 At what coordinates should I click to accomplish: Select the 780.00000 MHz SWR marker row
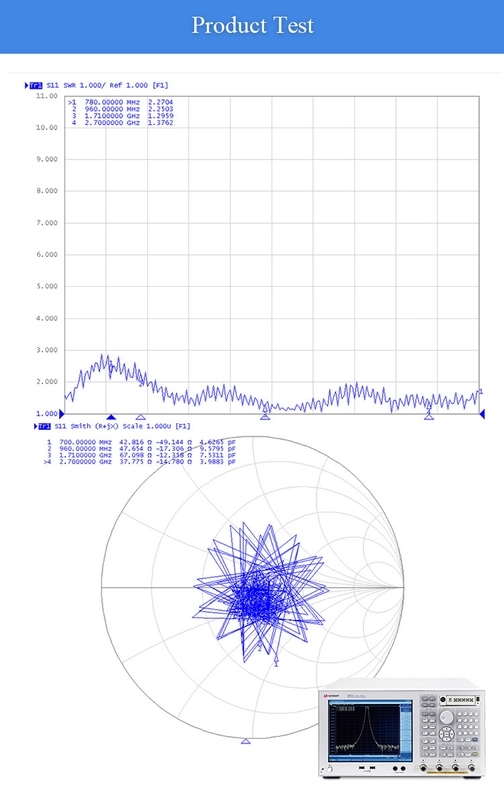pos(120,102)
